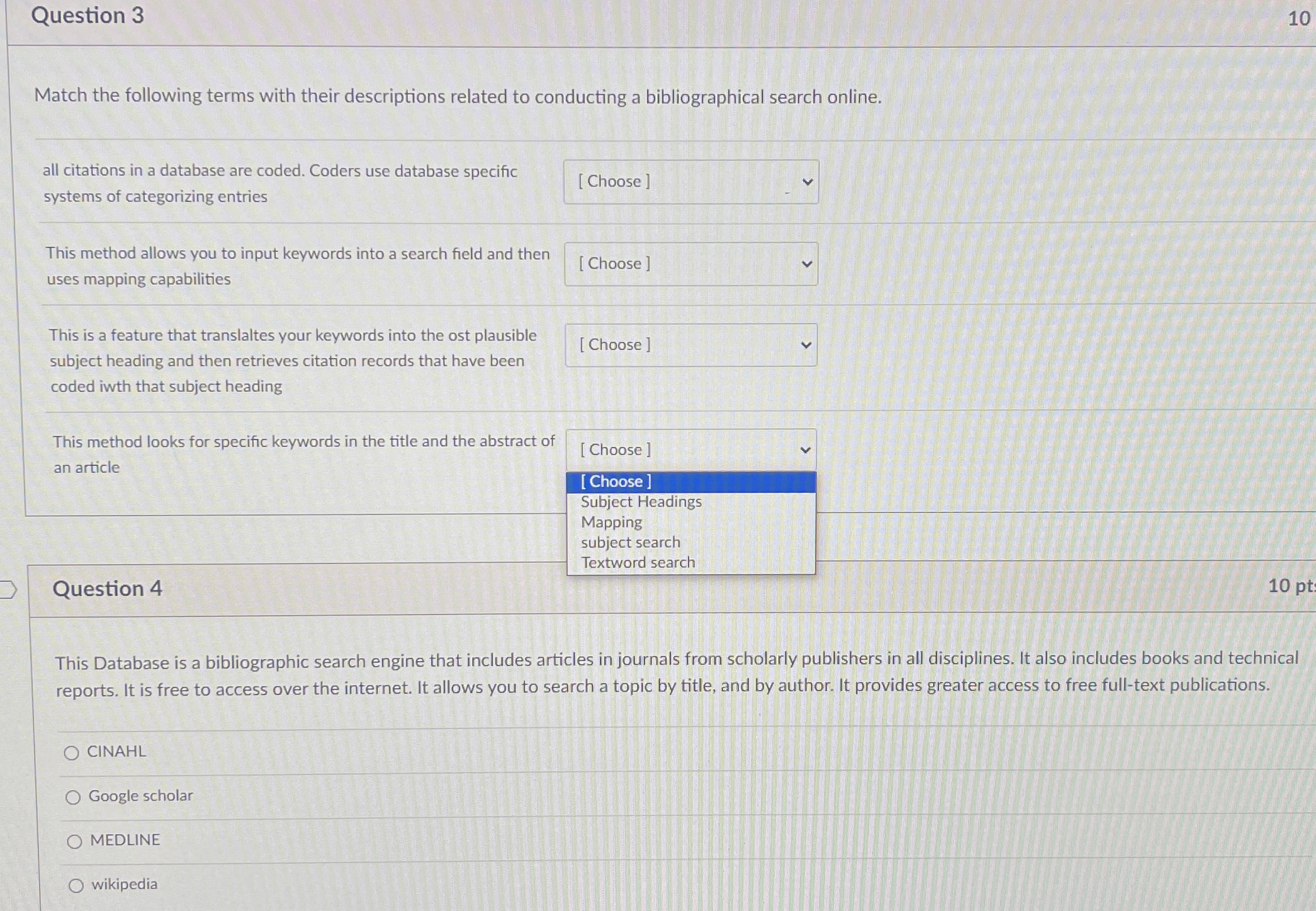The width and height of the screenshot is (1316, 911).
Task: Pick the wikipedia radio option
Action: (76, 886)
